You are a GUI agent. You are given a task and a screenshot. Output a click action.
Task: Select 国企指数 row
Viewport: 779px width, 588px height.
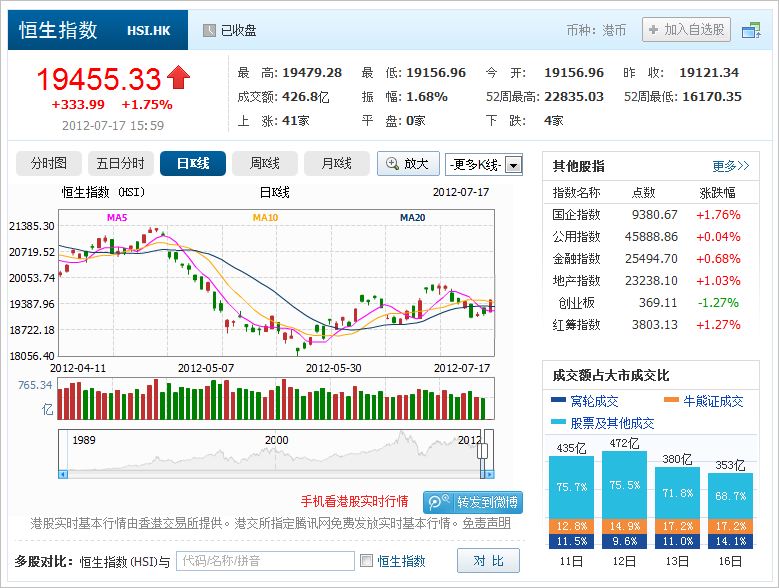[651, 215]
